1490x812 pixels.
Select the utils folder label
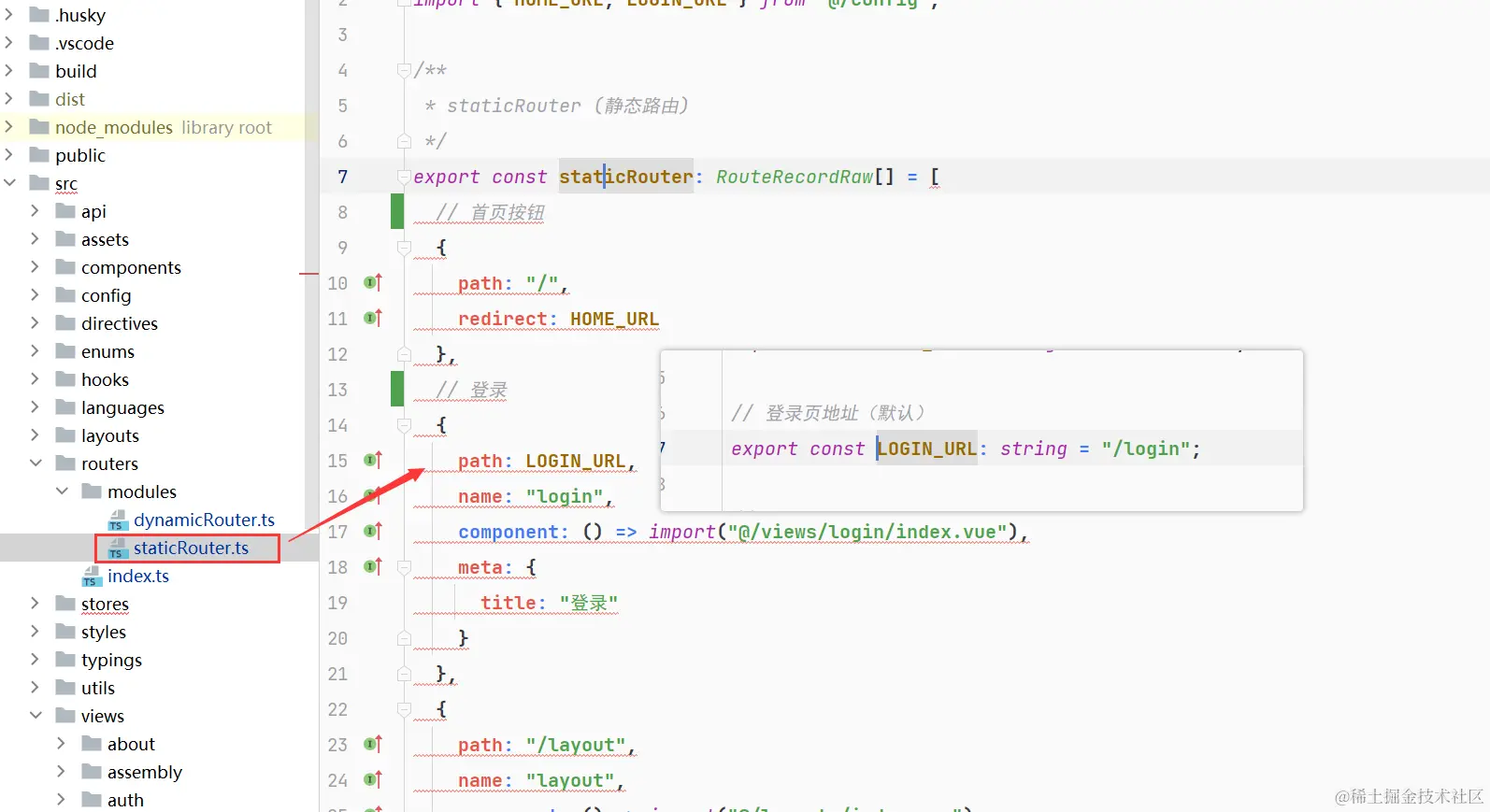[98, 689]
